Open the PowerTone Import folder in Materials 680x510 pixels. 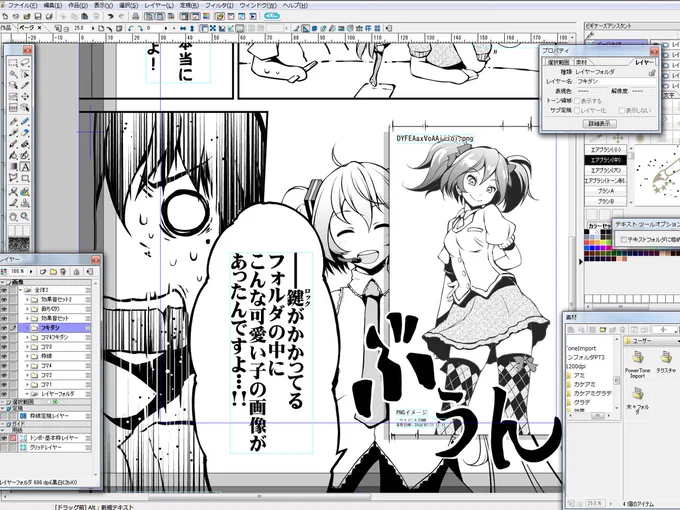637,365
